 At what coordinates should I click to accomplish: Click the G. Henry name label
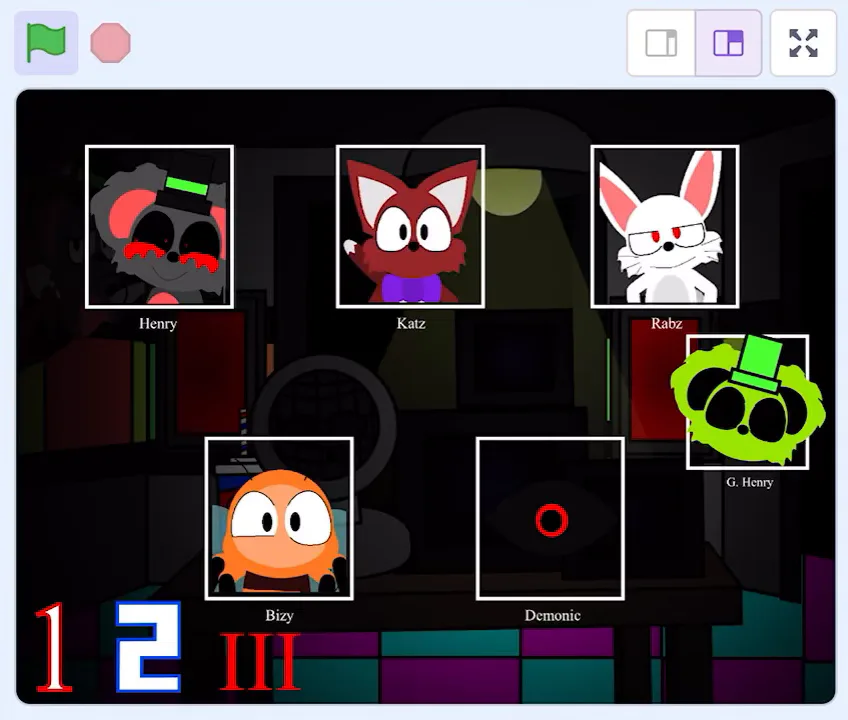[x=749, y=482]
